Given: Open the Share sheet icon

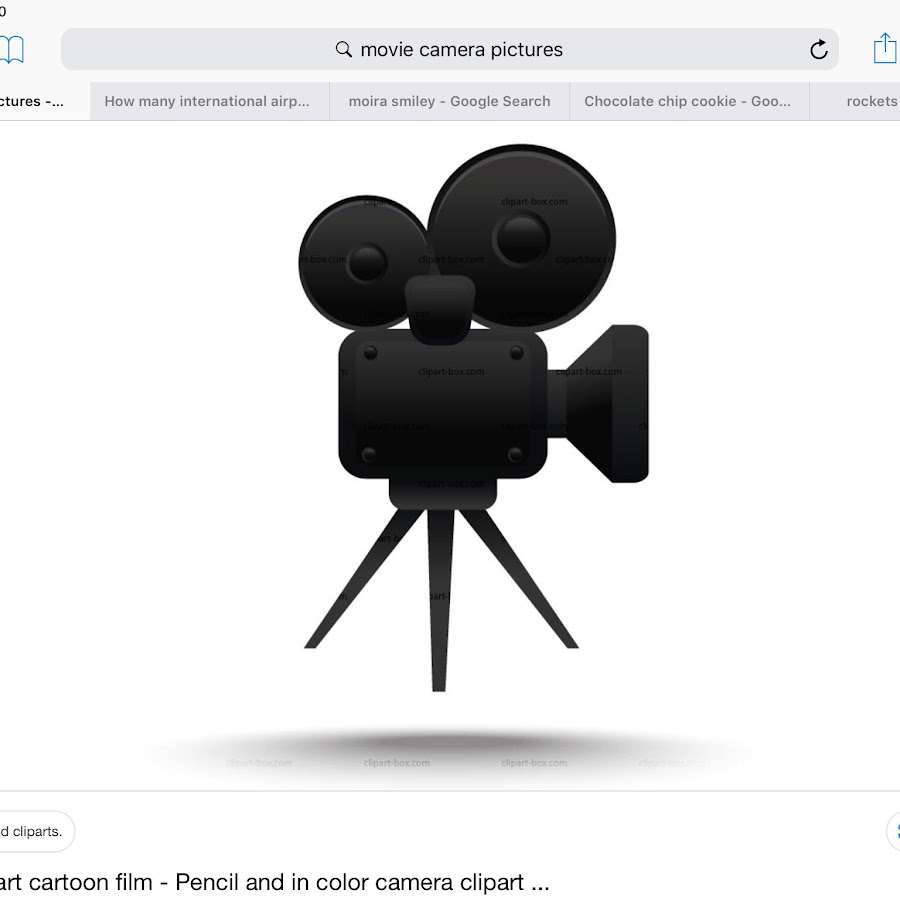Looking at the screenshot, I should [x=884, y=48].
